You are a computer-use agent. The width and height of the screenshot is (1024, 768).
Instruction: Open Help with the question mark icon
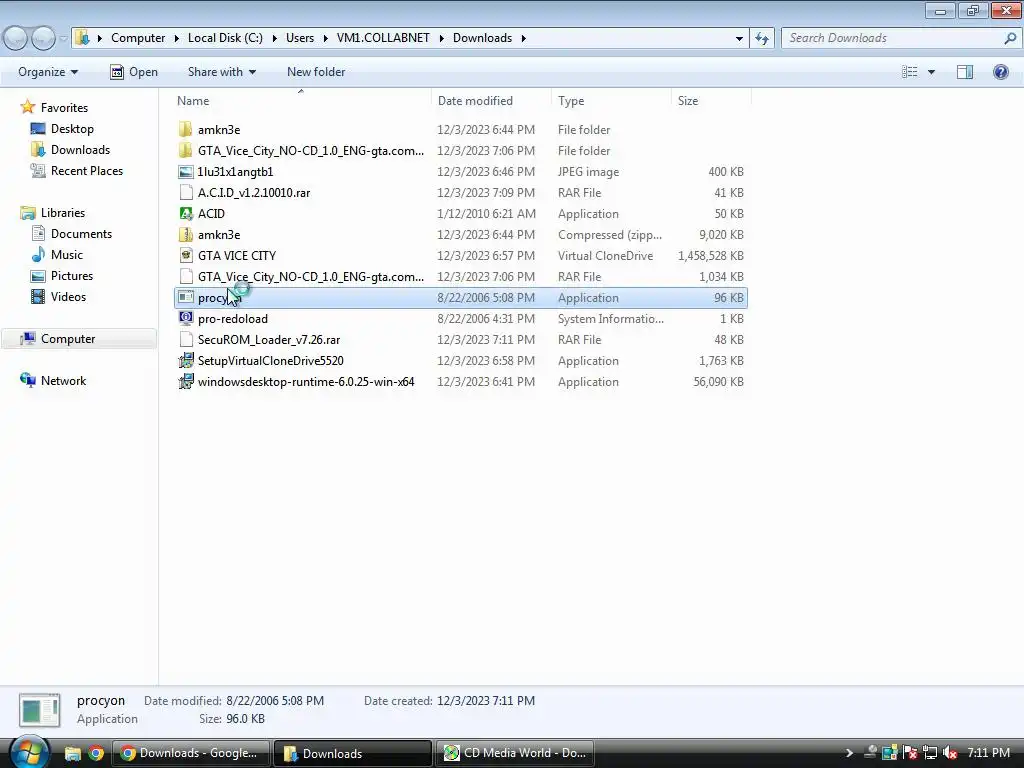(1000, 72)
